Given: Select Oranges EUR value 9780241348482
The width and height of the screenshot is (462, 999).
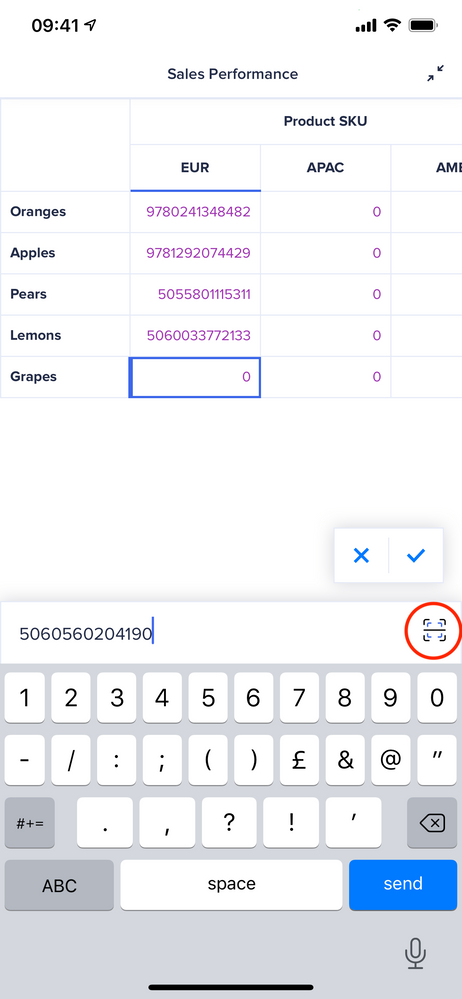Looking at the screenshot, I should 198,212.
